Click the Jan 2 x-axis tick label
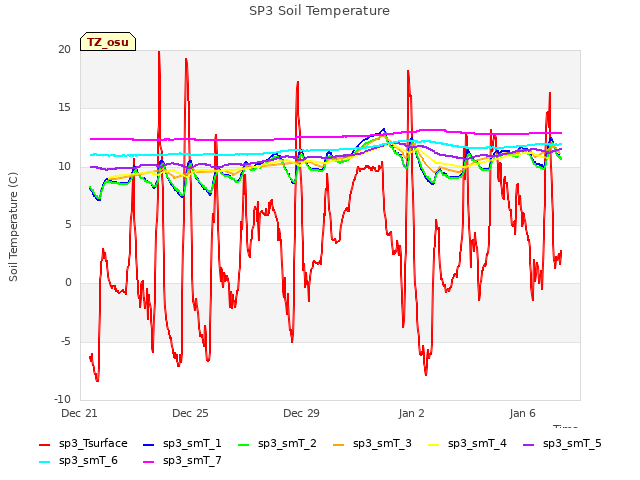Screen dimensions: 640x480 (411, 413)
